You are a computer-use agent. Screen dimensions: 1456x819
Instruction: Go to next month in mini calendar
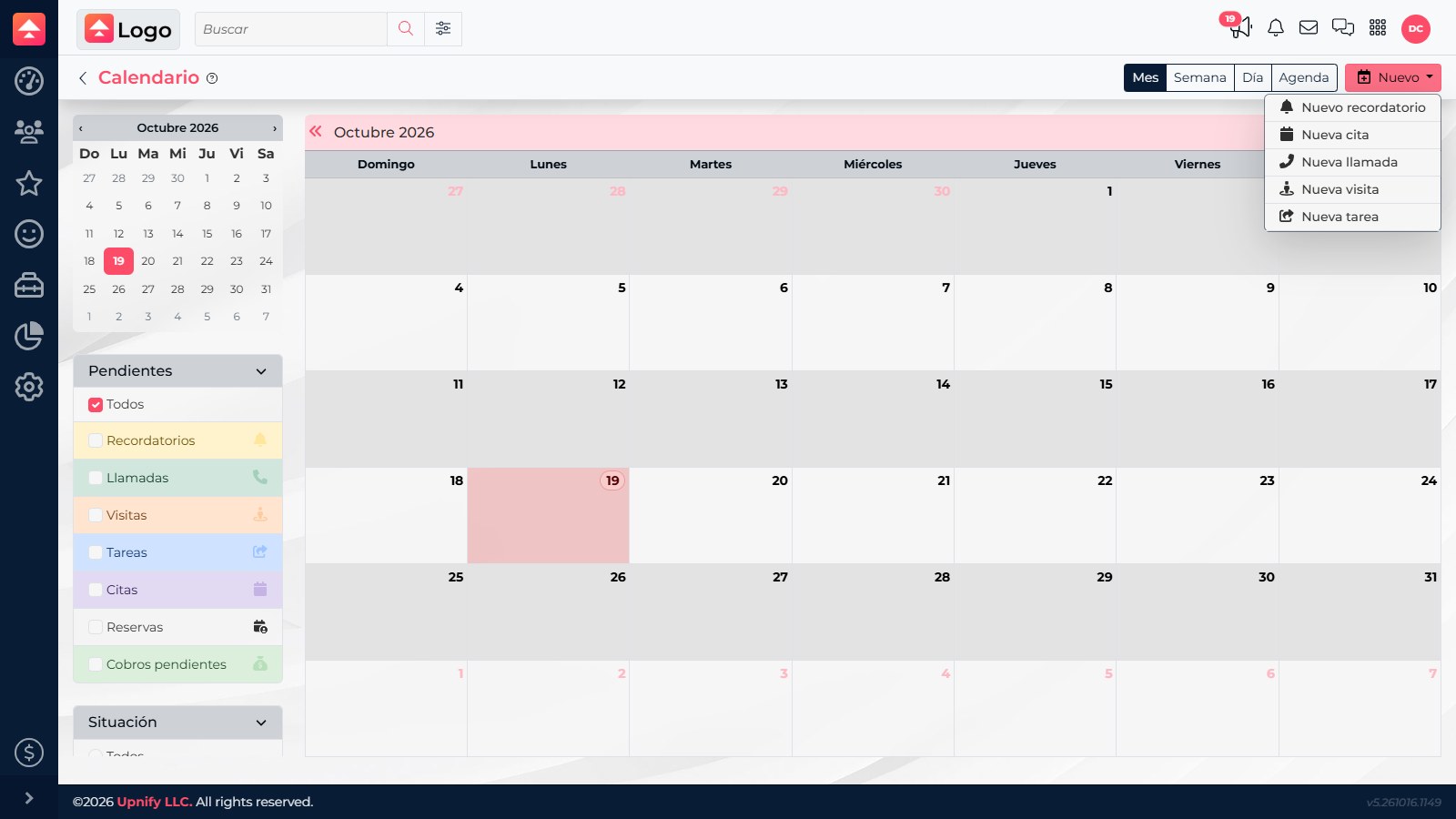[274, 128]
